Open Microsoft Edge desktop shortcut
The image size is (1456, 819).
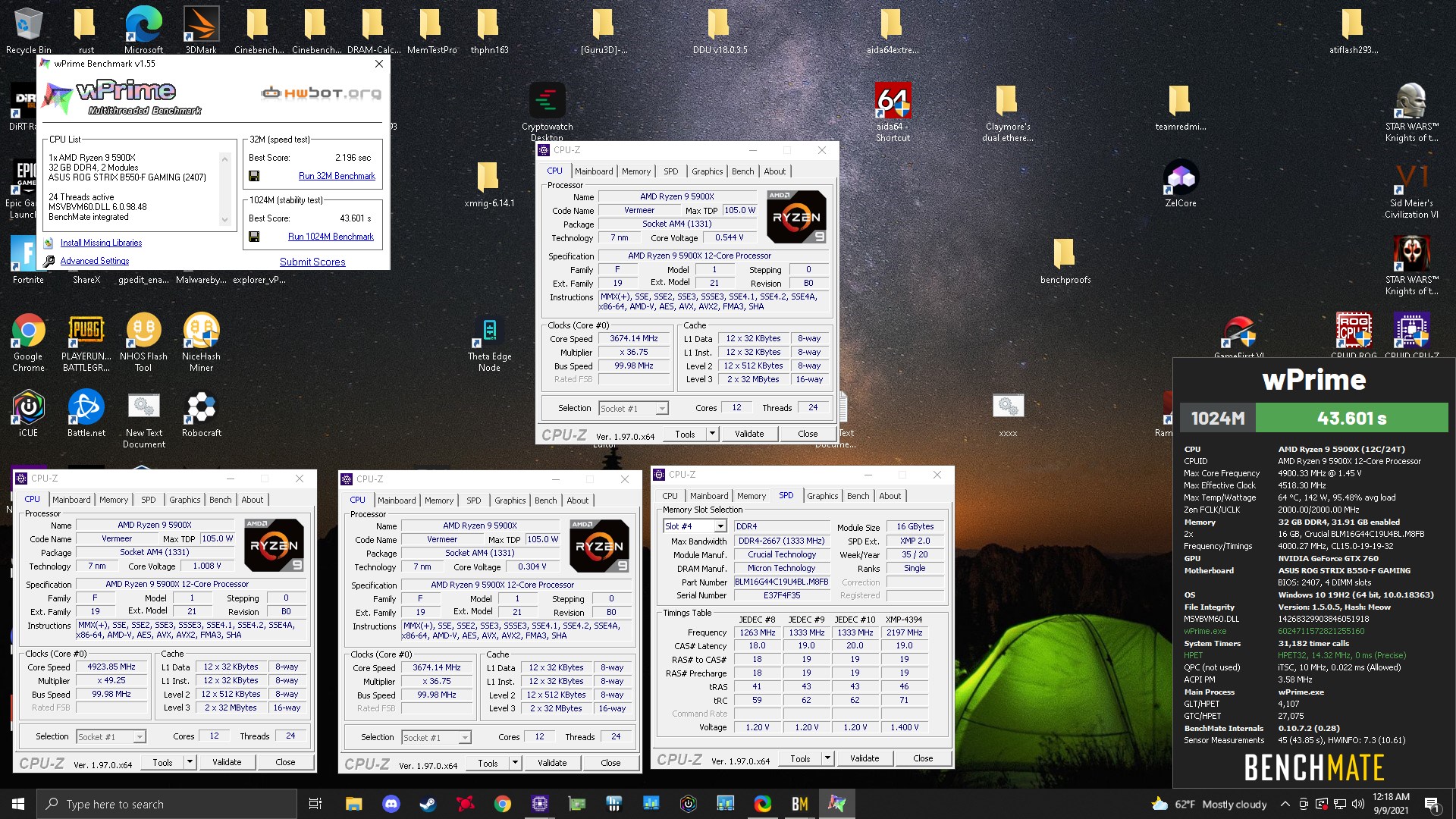pyautogui.click(x=143, y=30)
